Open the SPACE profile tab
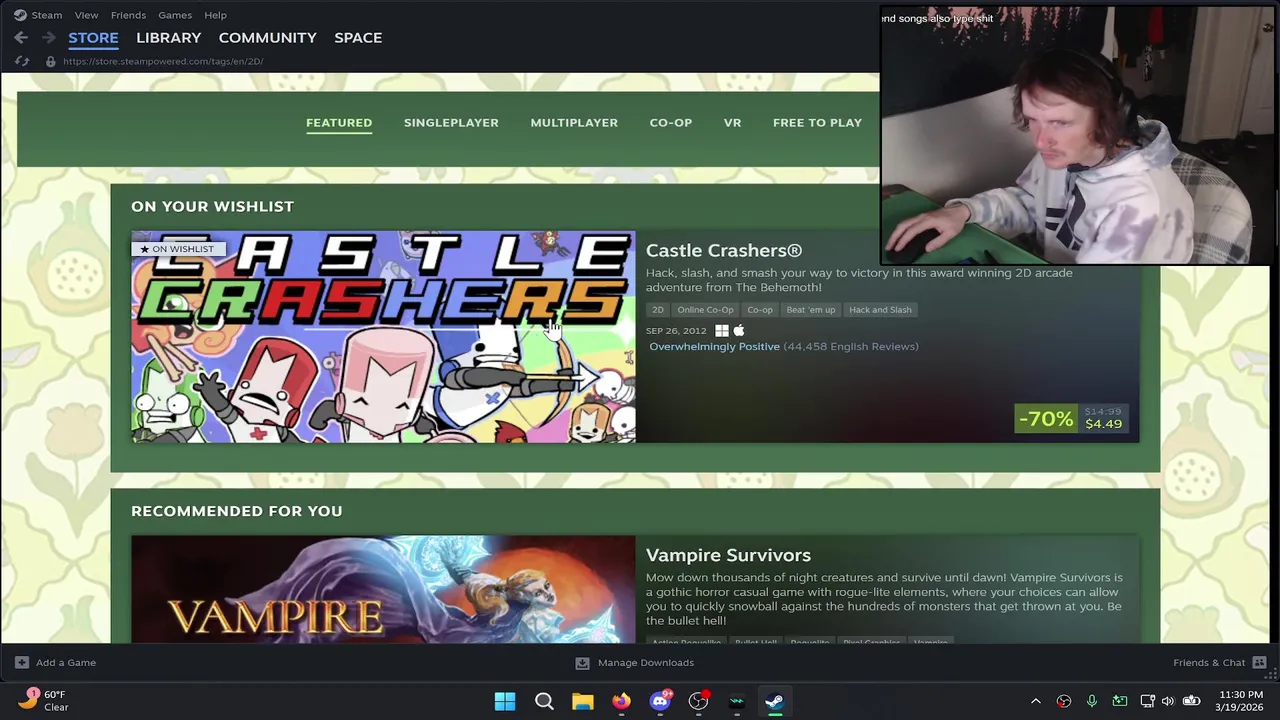 point(358,37)
